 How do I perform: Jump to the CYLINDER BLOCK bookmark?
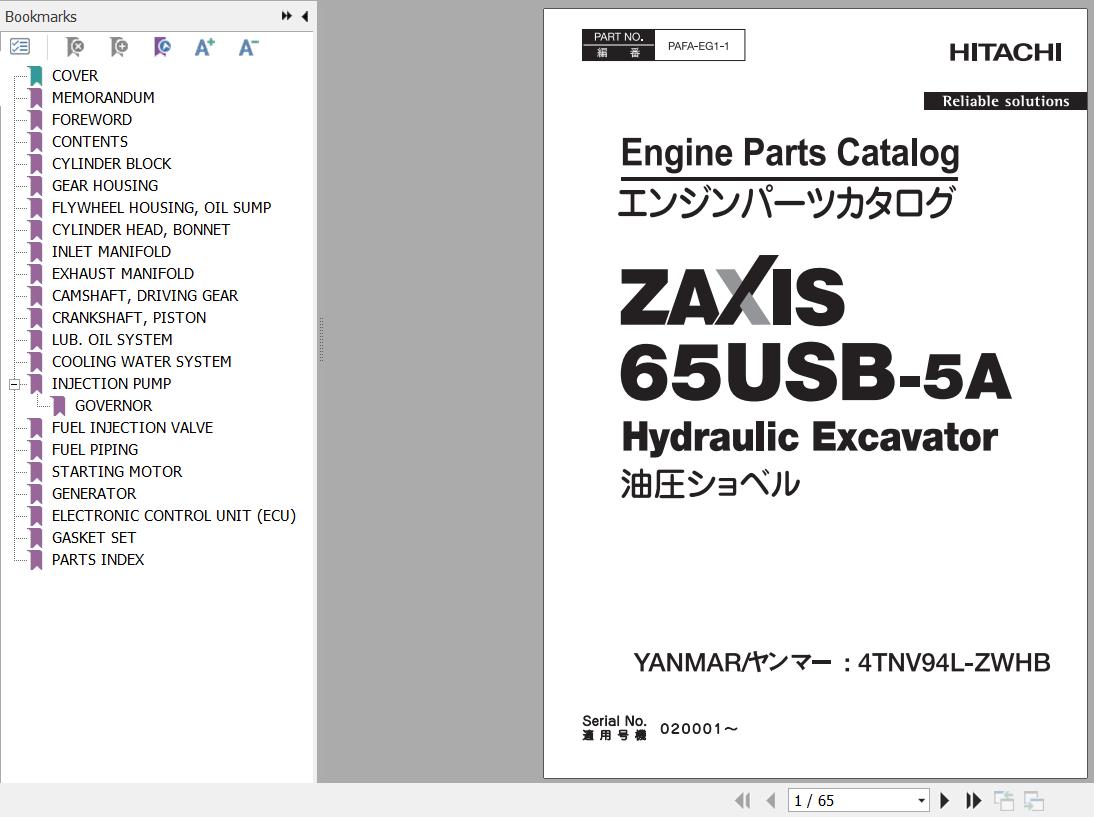(x=112, y=163)
